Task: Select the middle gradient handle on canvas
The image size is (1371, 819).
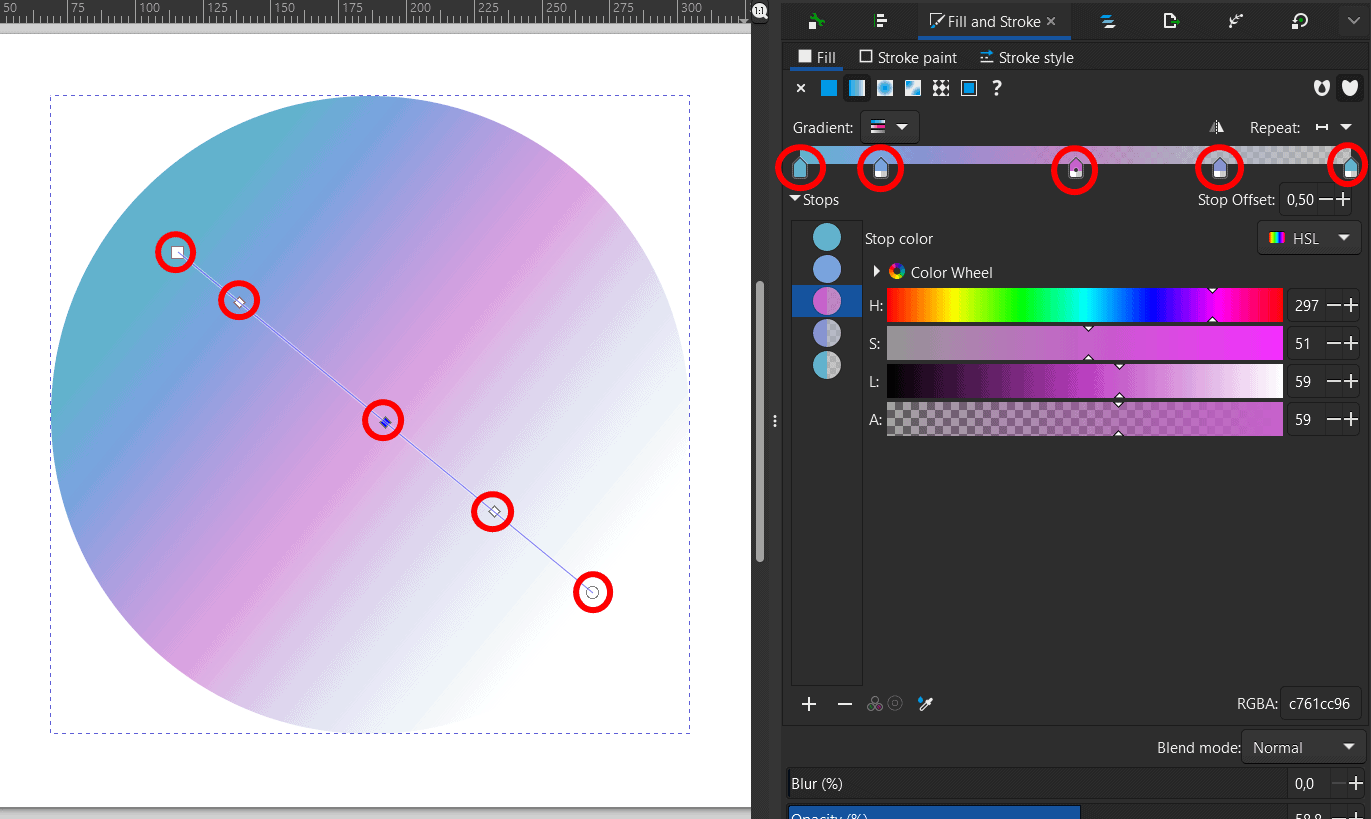Action: [x=384, y=422]
